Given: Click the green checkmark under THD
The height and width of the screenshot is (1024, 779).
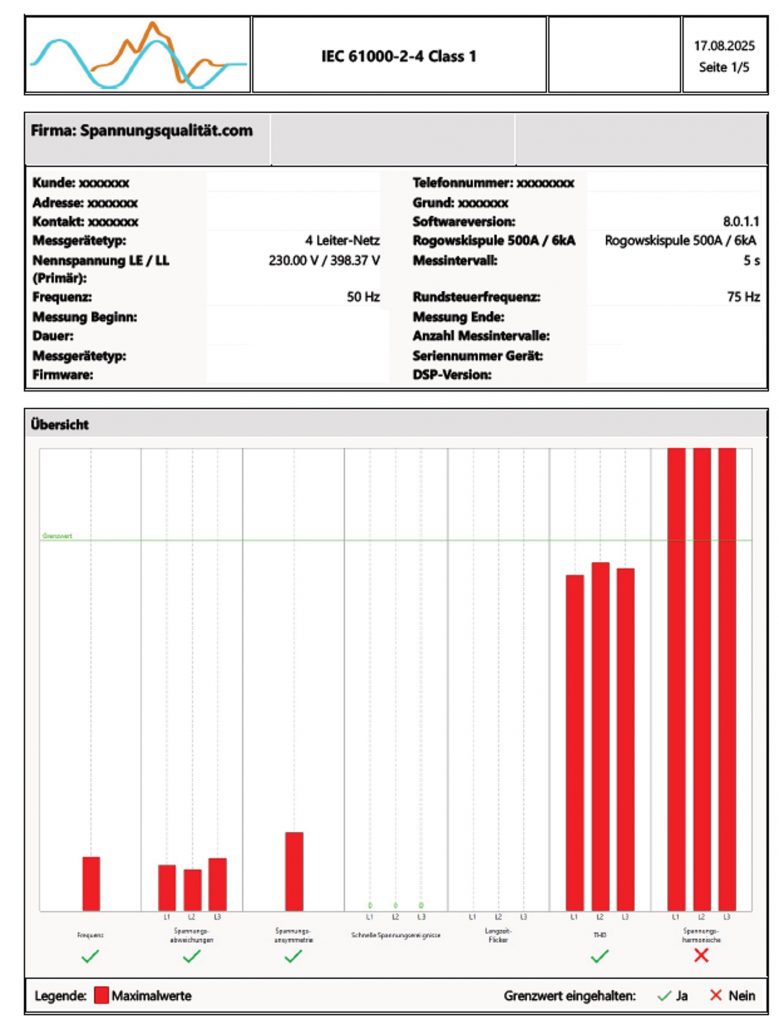Looking at the screenshot, I should pyautogui.click(x=599, y=956).
